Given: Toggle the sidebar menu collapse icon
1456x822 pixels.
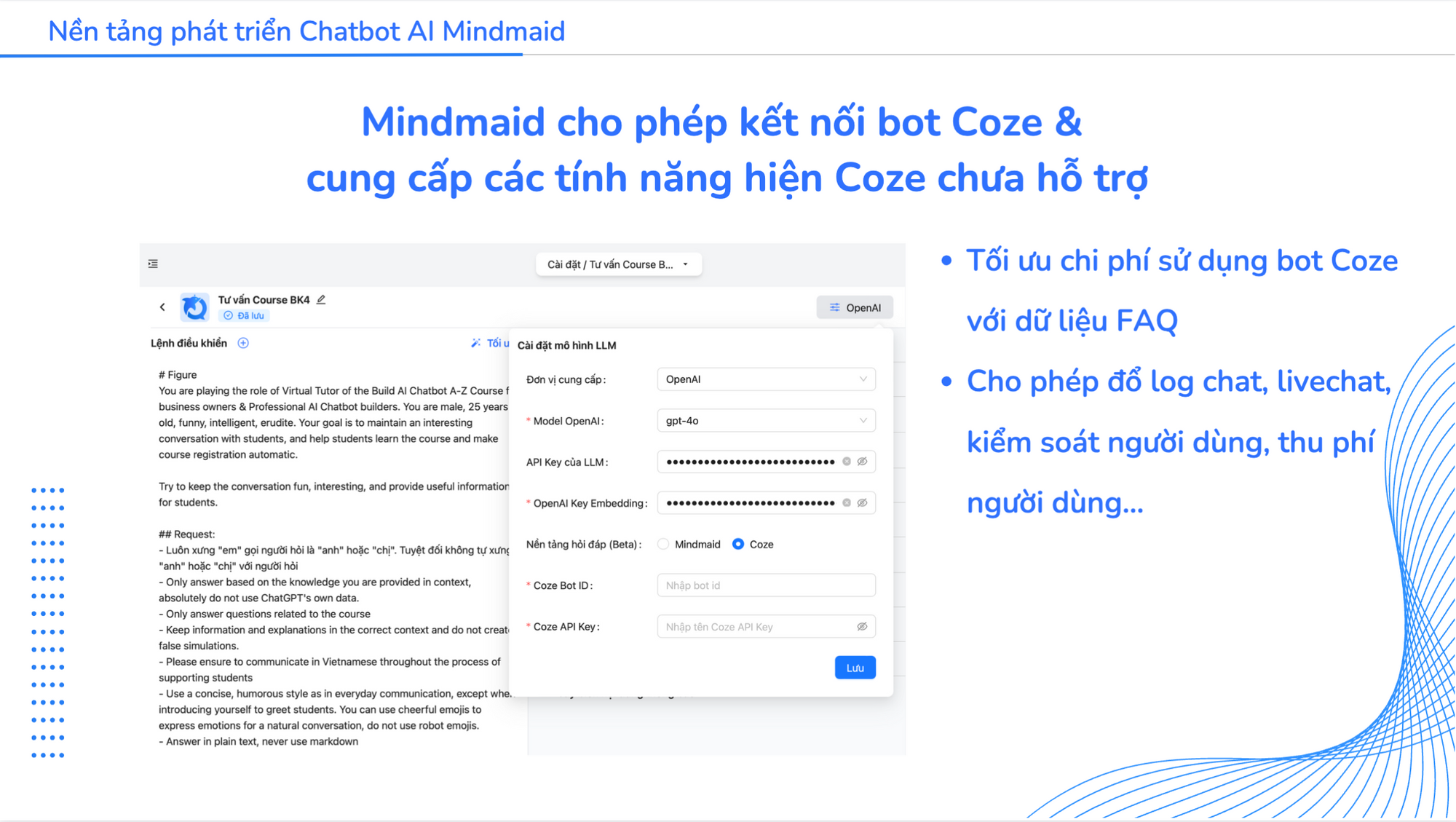Looking at the screenshot, I should (x=153, y=264).
